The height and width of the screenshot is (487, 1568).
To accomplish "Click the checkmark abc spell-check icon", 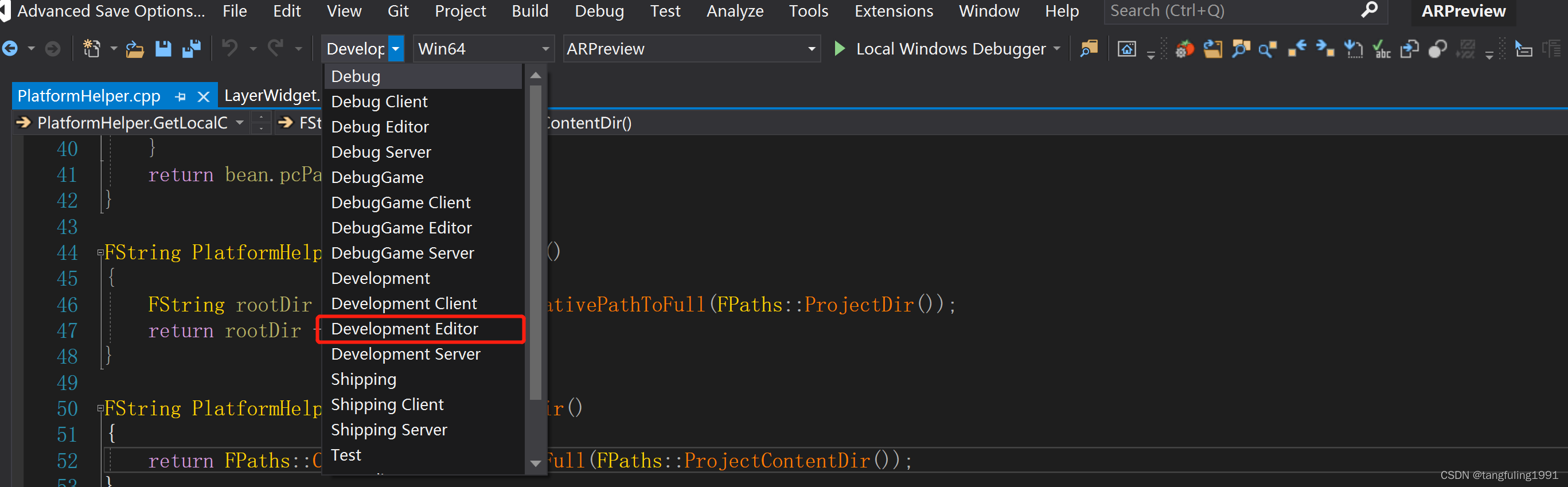I will pos(1382,49).
